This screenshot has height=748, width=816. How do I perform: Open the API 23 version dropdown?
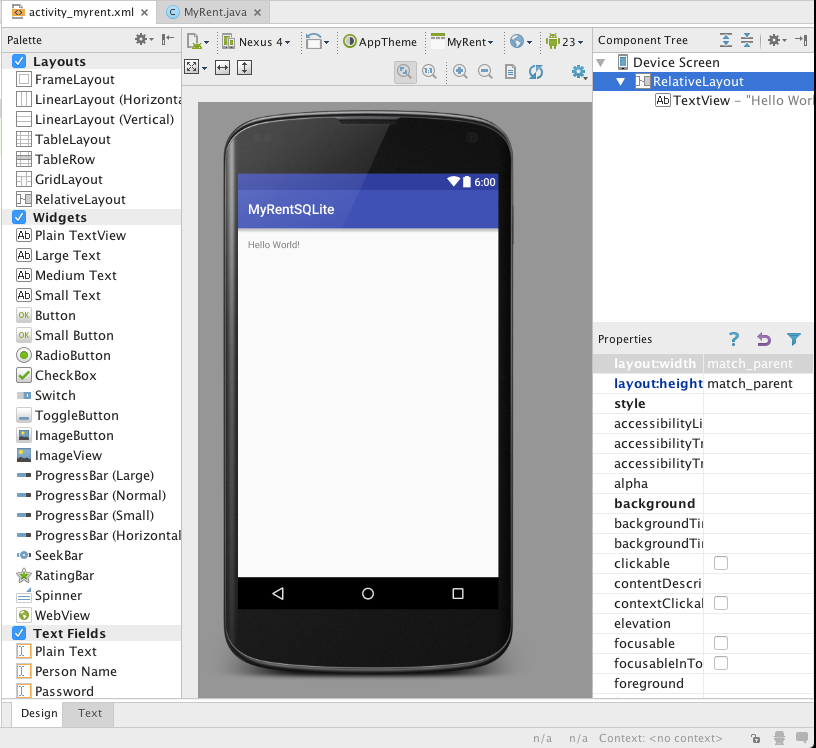(568, 42)
